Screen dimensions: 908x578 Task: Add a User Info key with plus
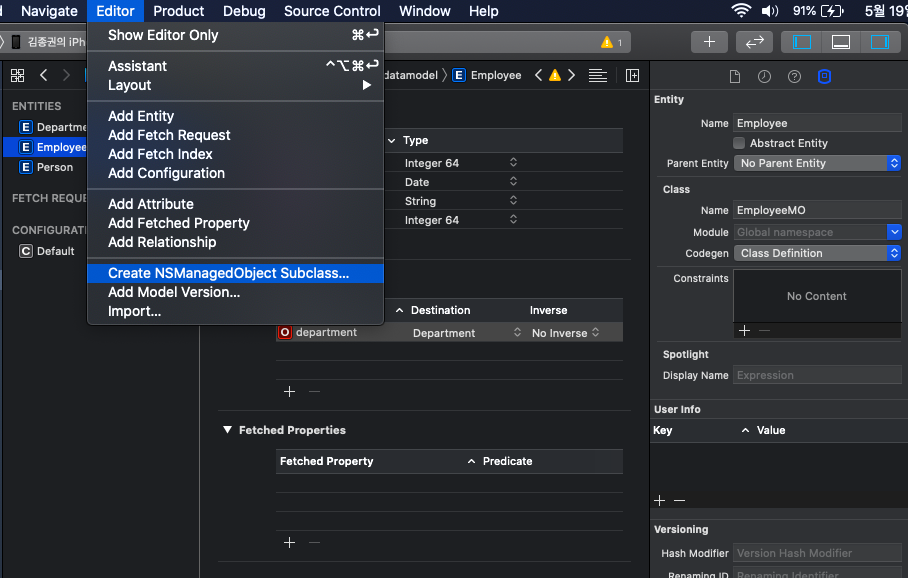tap(660, 500)
